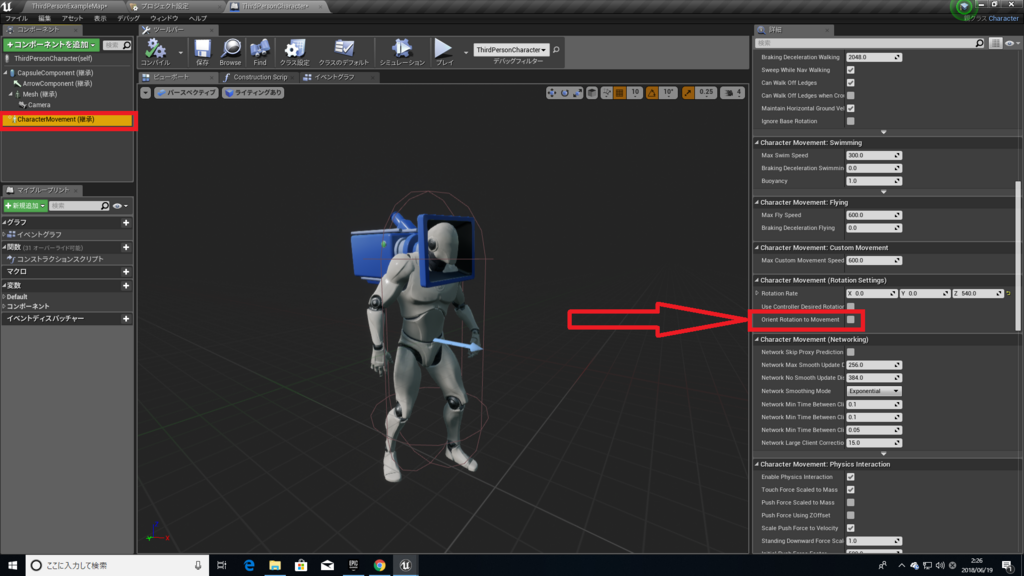Expand Rotation Rate property arrow
The height and width of the screenshot is (576, 1024).
[758, 293]
